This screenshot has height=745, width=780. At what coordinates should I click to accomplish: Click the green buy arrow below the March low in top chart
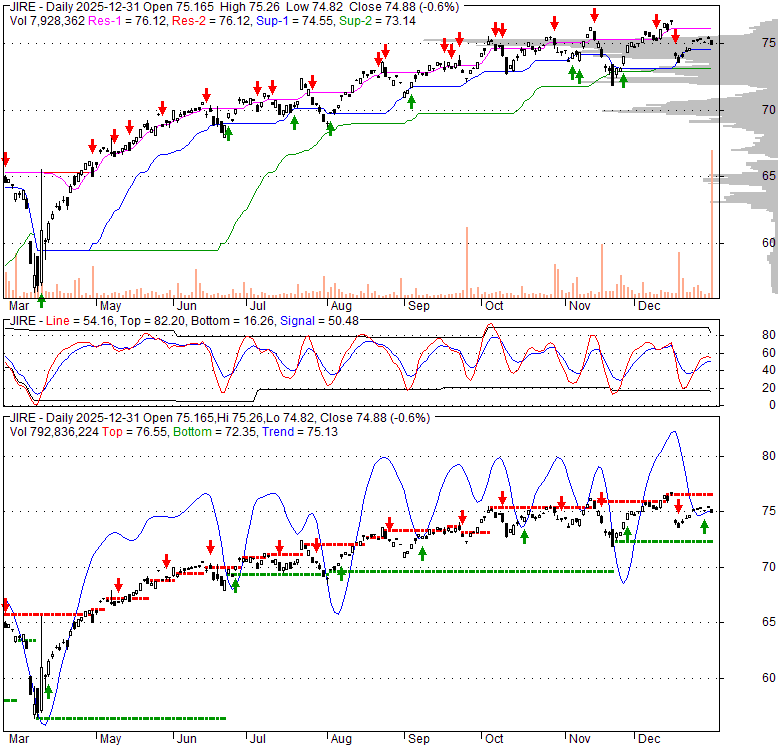[x=41, y=300]
